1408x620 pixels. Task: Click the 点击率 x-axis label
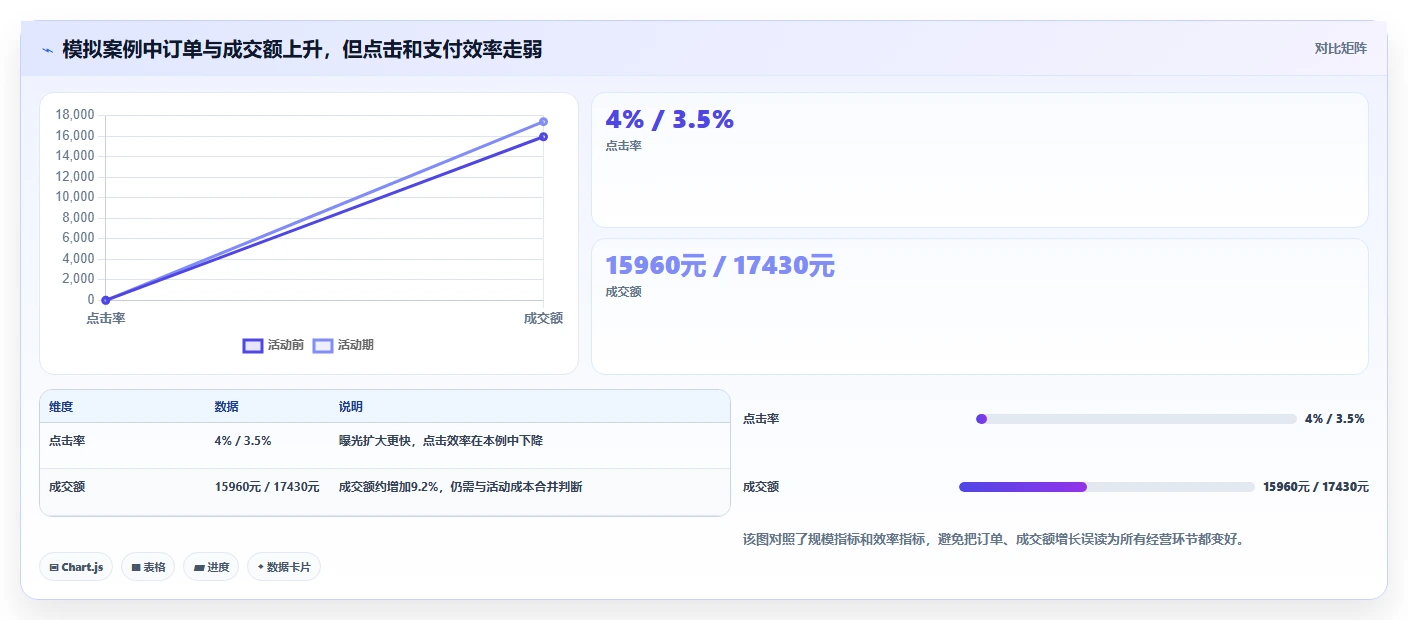[105, 318]
